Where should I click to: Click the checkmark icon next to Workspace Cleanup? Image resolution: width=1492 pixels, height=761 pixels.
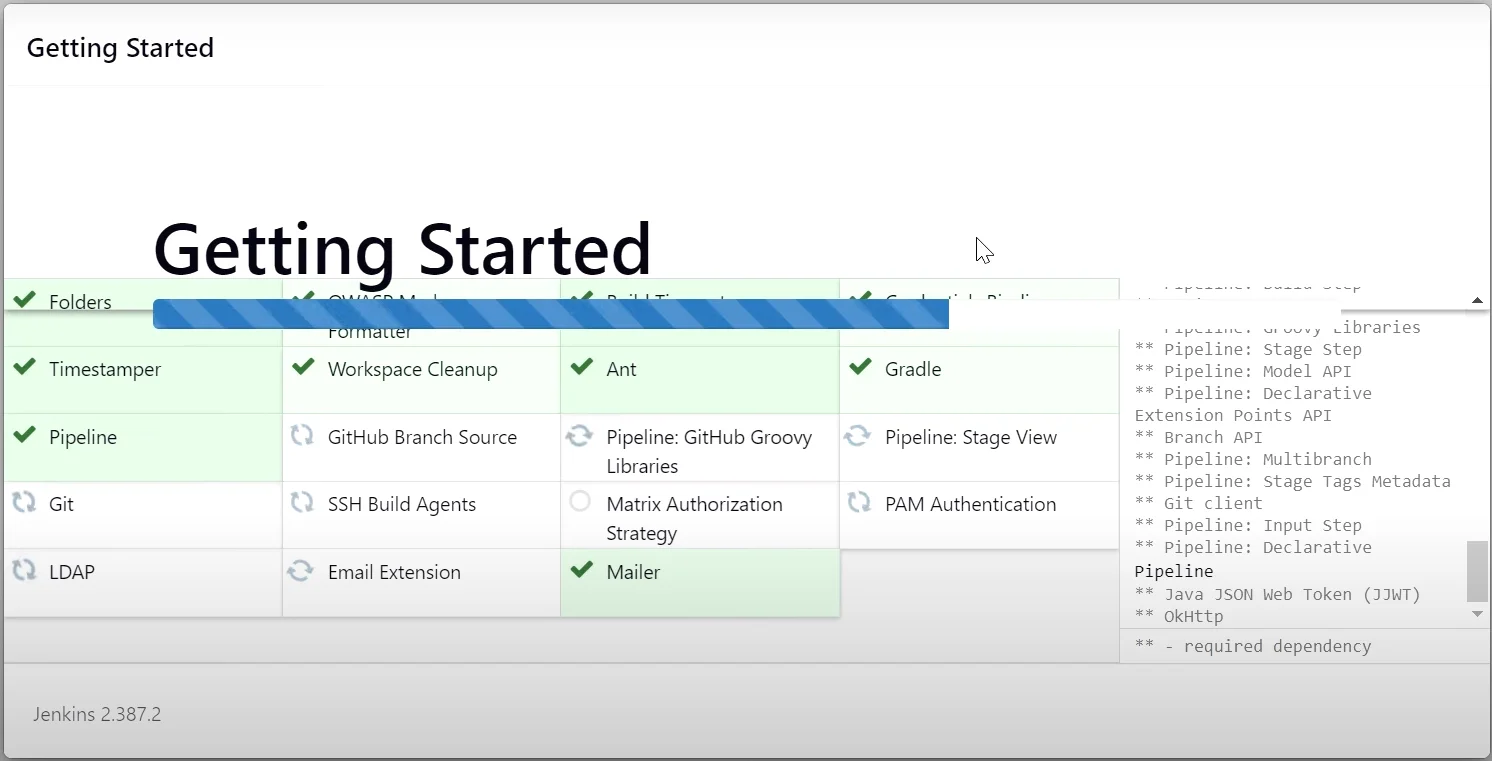[x=303, y=367]
